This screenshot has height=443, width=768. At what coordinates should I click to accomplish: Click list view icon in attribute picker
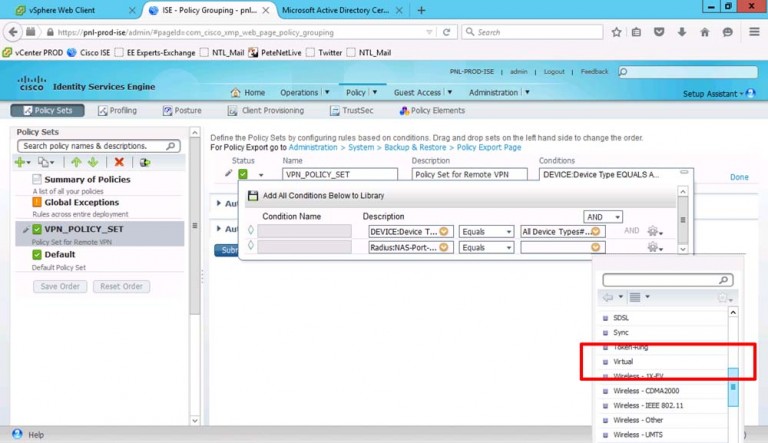[635, 297]
